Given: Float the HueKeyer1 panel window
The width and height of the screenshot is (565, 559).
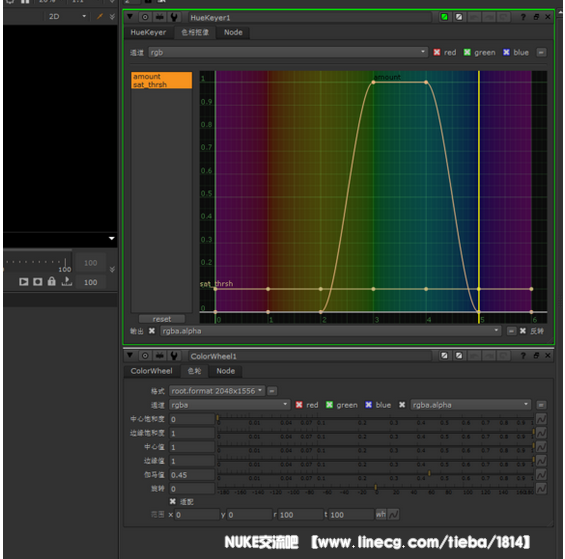Looking at the screenshot, I should tap(536, 17).
